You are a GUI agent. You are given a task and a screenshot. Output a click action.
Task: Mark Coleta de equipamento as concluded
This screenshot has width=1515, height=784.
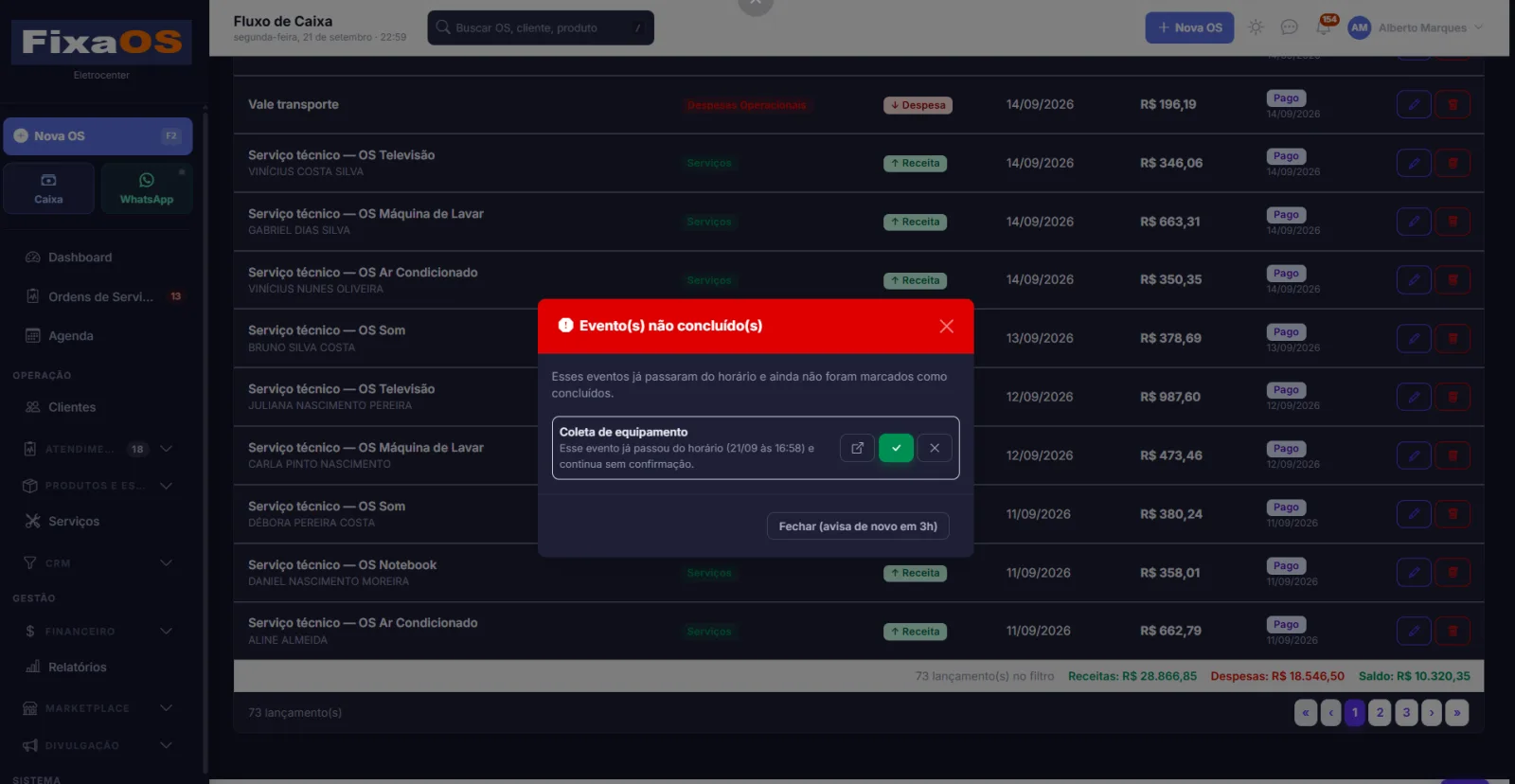coord(896,448)
